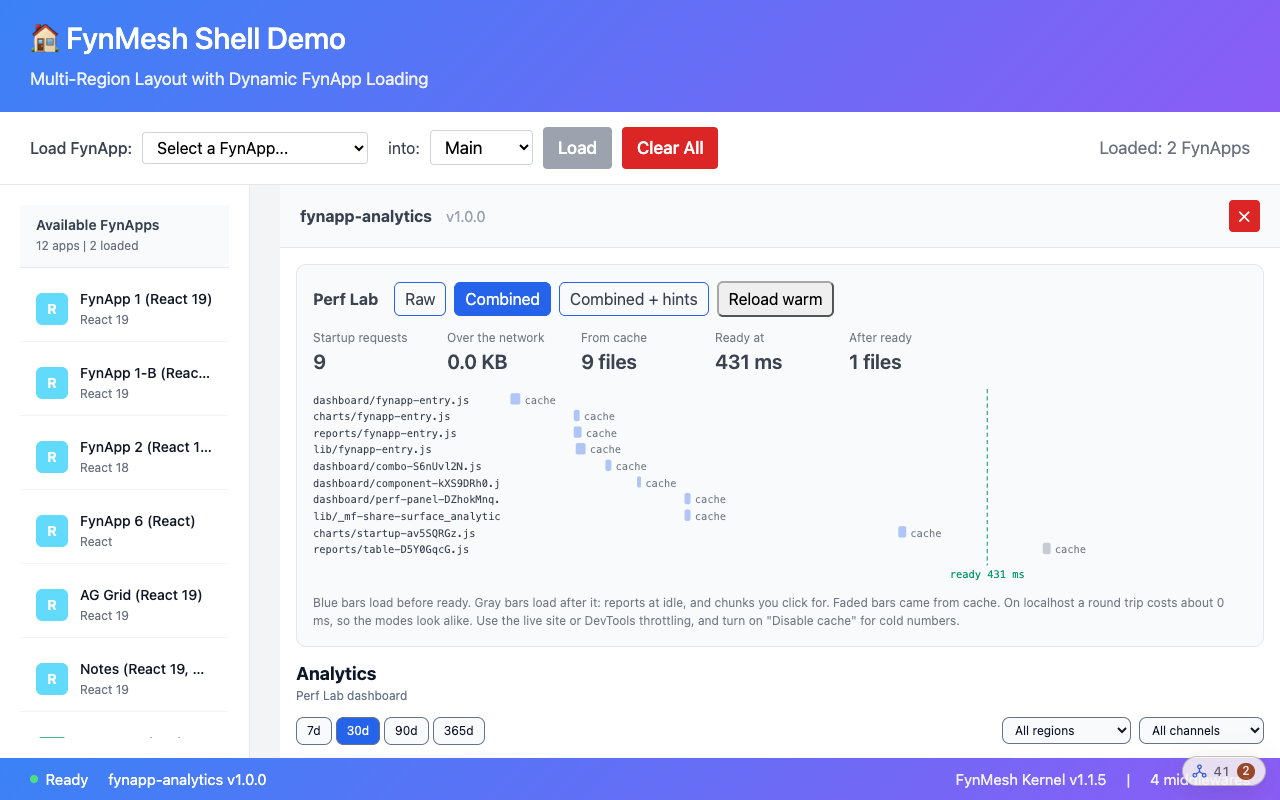Select the Combined mode

pos(502,299)
